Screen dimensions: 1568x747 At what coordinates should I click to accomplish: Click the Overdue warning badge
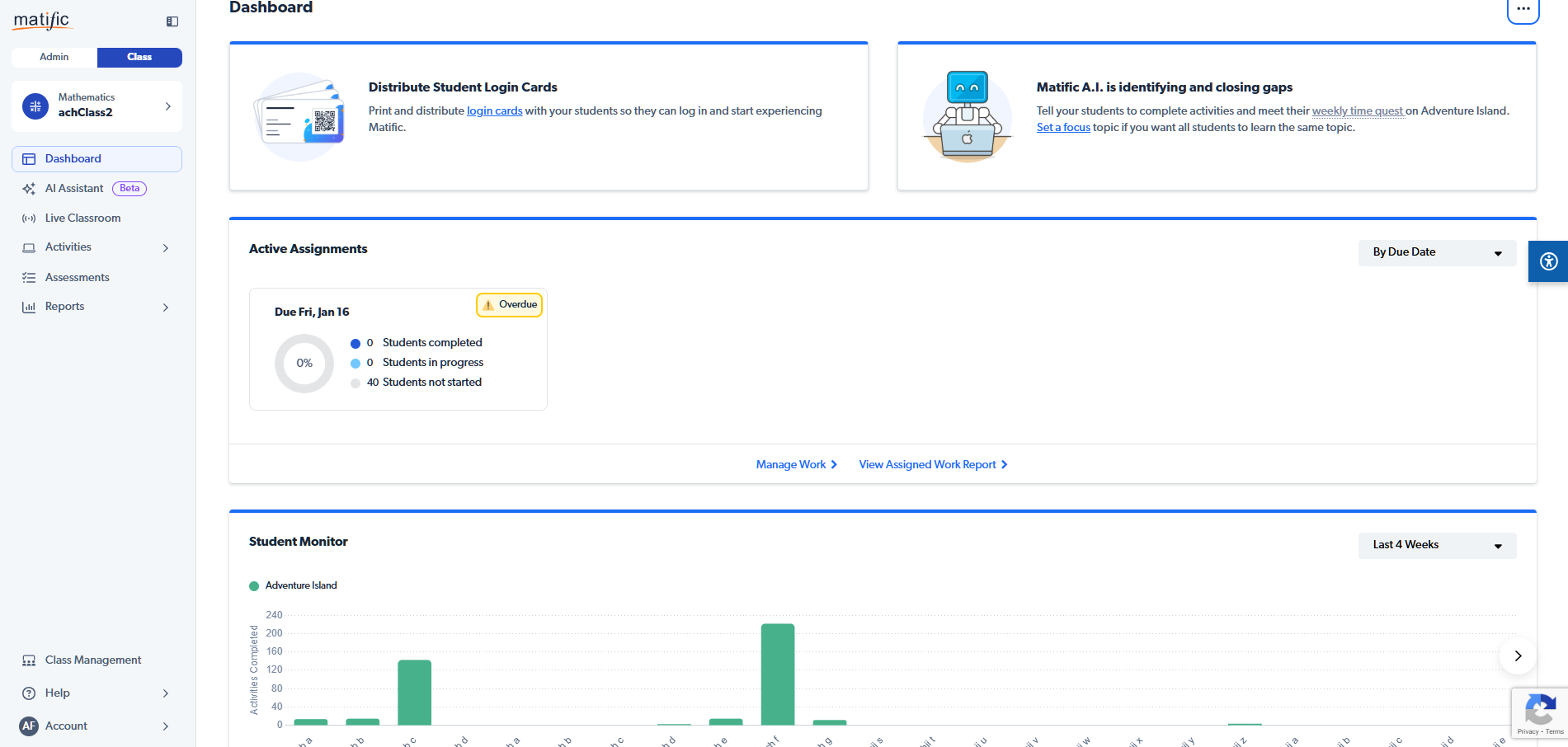point(509,305)
